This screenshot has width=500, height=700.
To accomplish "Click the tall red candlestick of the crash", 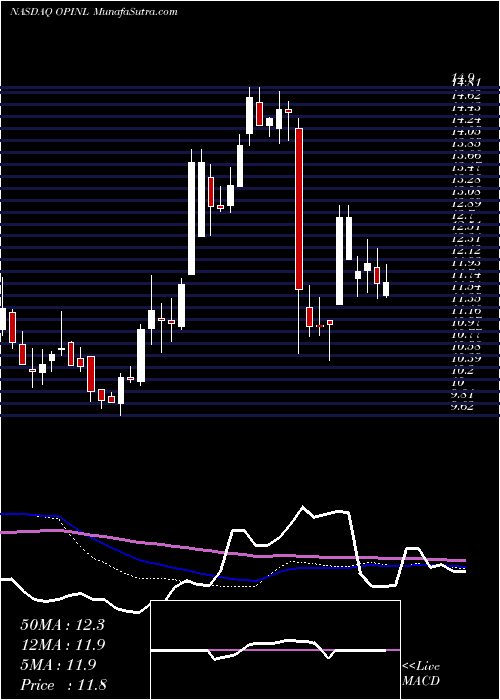I will point(299,209).
